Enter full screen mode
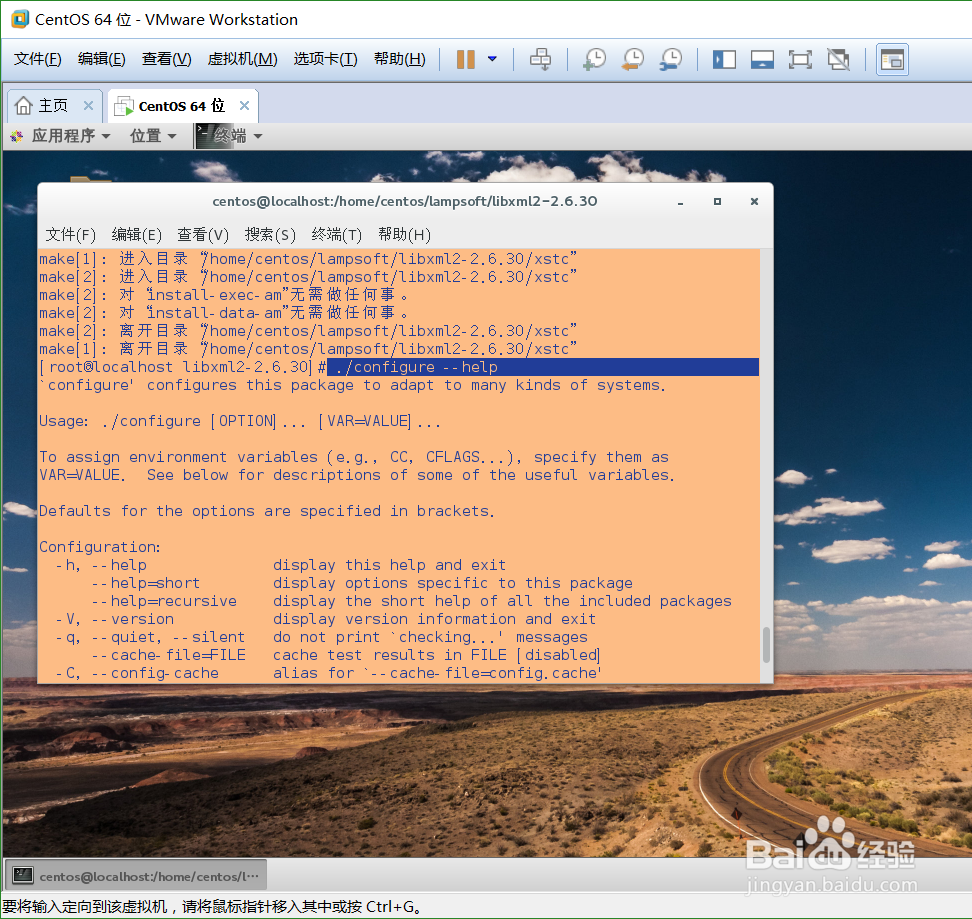The height and width of the screenshot is (919, 972). point(800,59)
